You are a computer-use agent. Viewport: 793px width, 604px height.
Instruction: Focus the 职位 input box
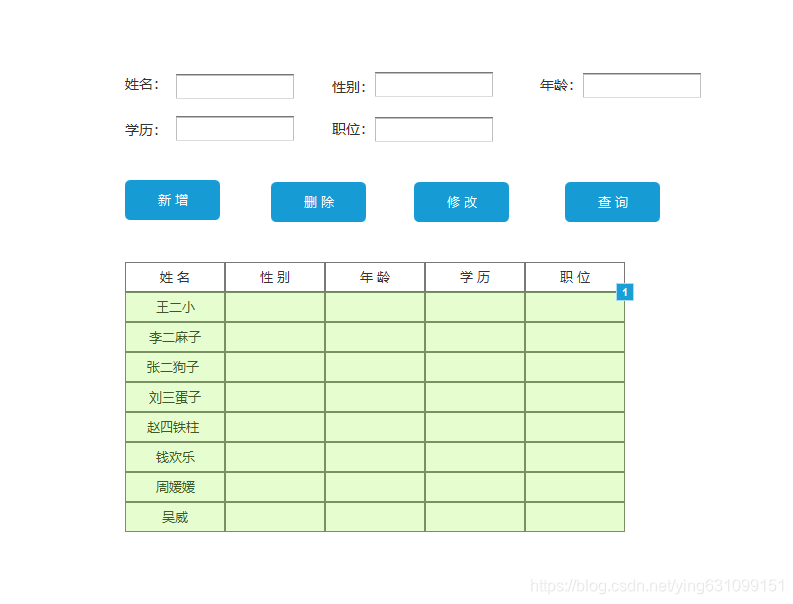click(434, 130)
